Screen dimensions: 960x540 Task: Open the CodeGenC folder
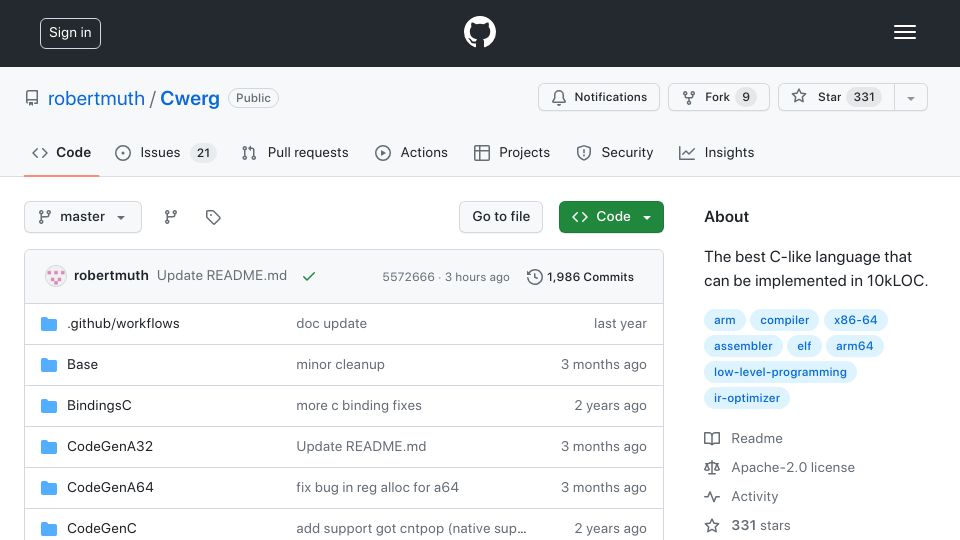102,528
